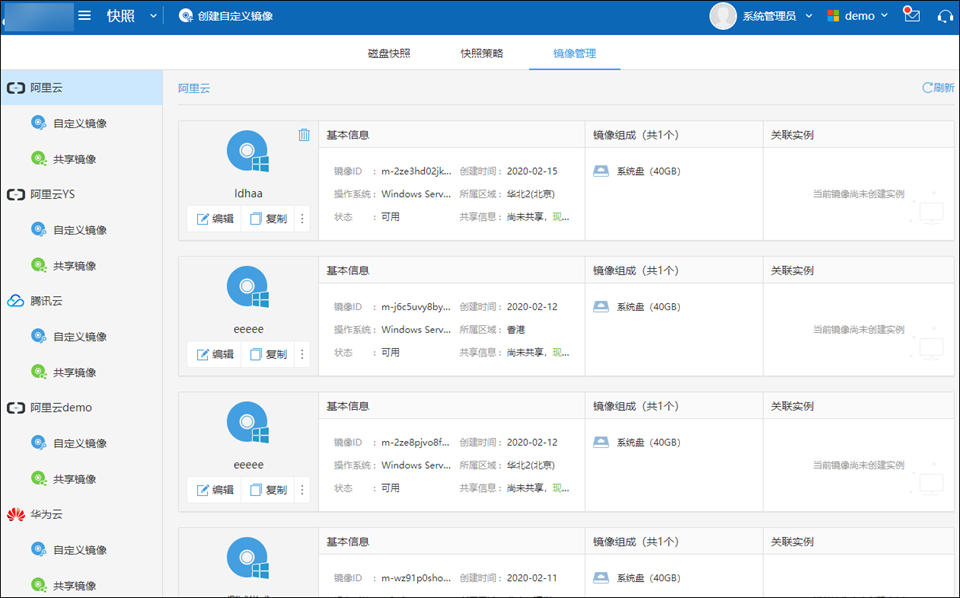Click the Hong Kong eeeee image thumbnail

pos(248,288)
